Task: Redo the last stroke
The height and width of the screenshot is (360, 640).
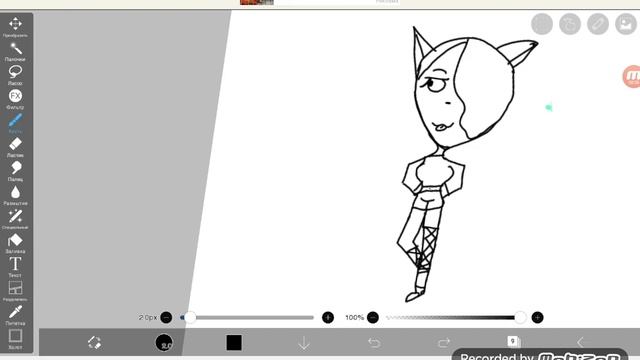Action: click(x=444, y=342)
